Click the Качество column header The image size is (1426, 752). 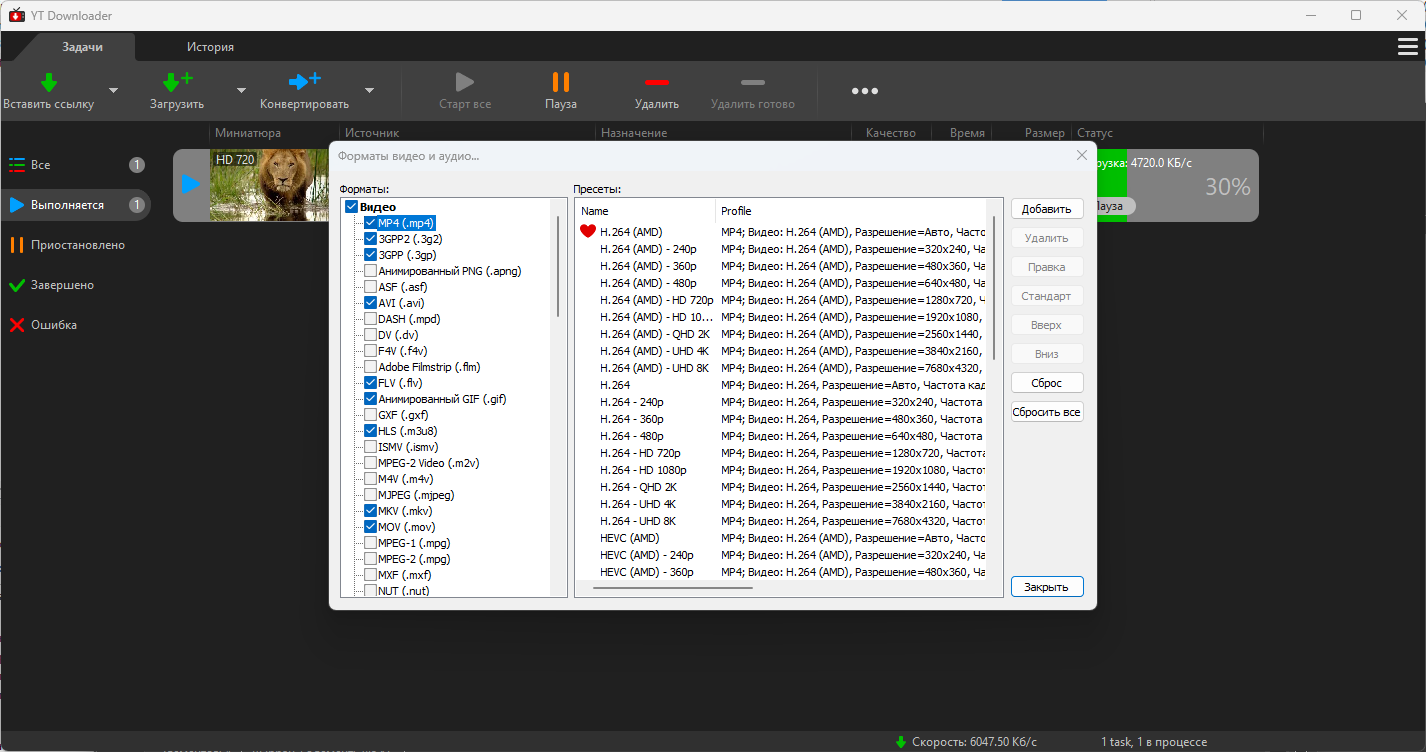click(x=891, y=133)
